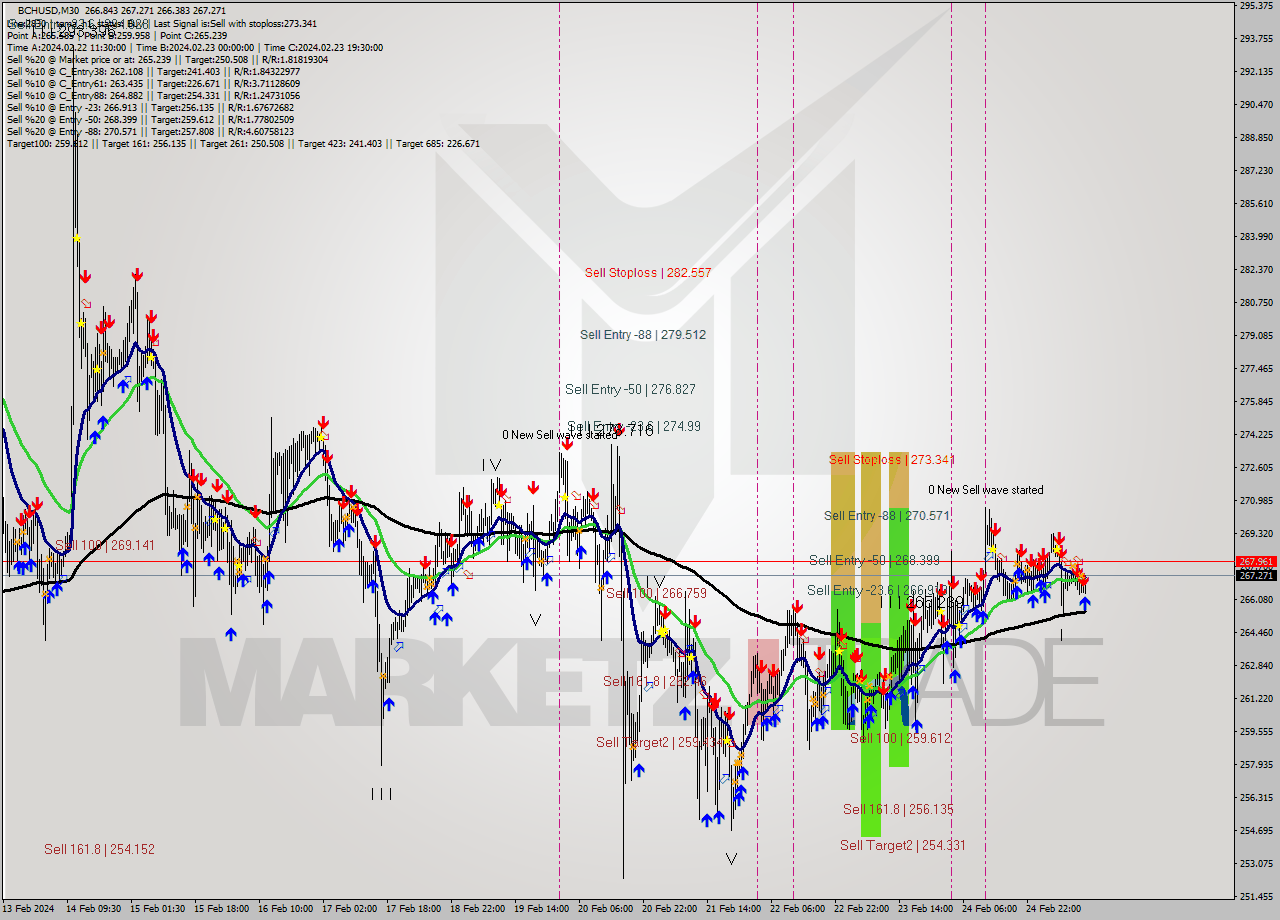Image resolution: width=1280 pixels, height=920 pixels.
Task: Click the '20 Feb 06:00' time label
Action: tap(605, 909)
